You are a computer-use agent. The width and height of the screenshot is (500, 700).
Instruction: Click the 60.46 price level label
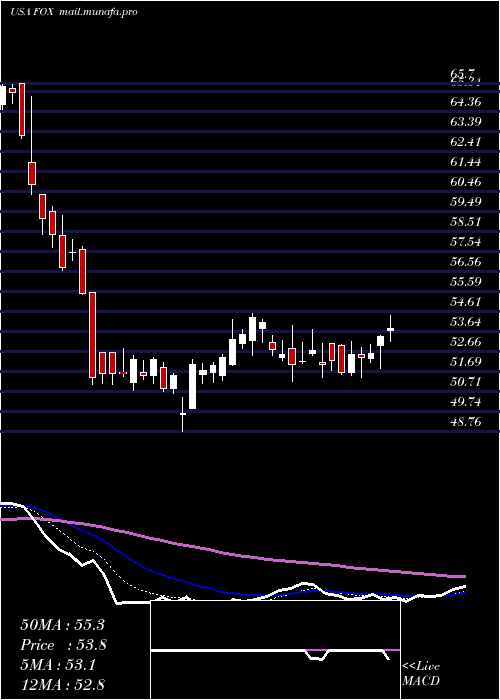pos(466,182)
